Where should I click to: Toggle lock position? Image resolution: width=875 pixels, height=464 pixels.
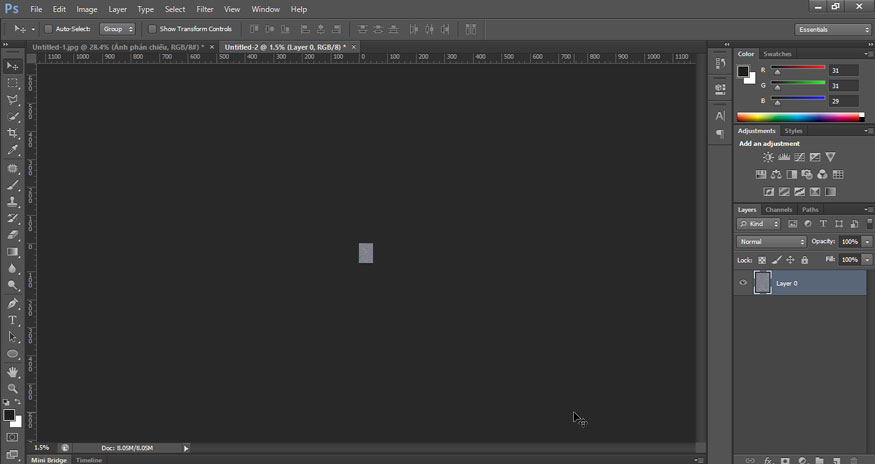790,260
